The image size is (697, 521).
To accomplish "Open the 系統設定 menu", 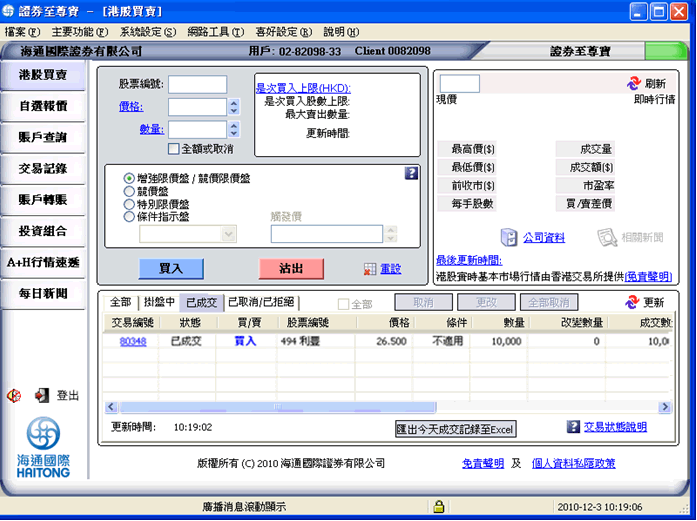I will pyautogui.click(x=148, y=32).
